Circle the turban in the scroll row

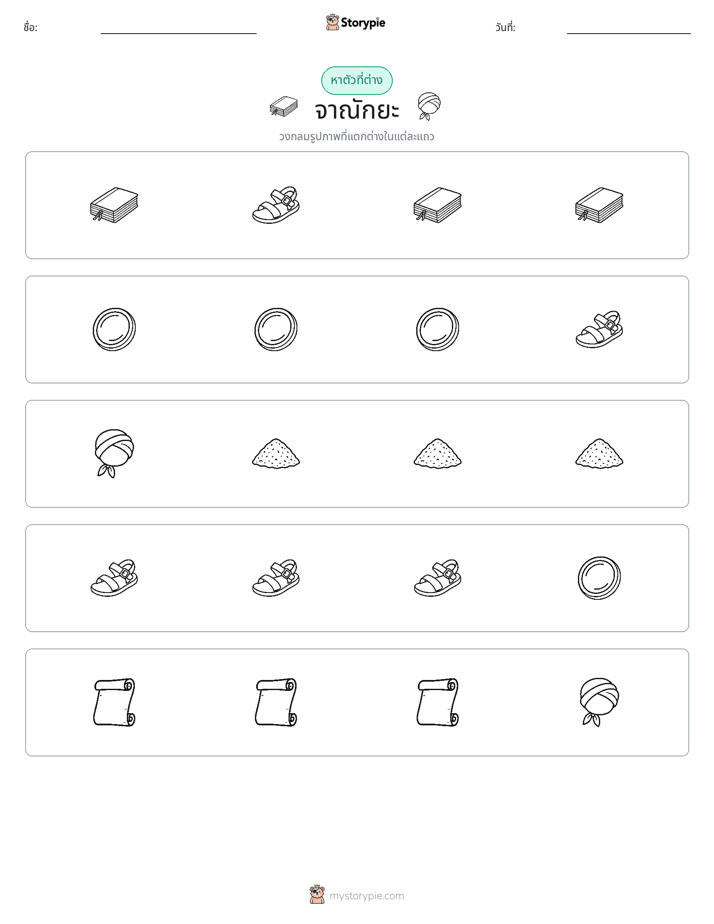coord(599,702)
